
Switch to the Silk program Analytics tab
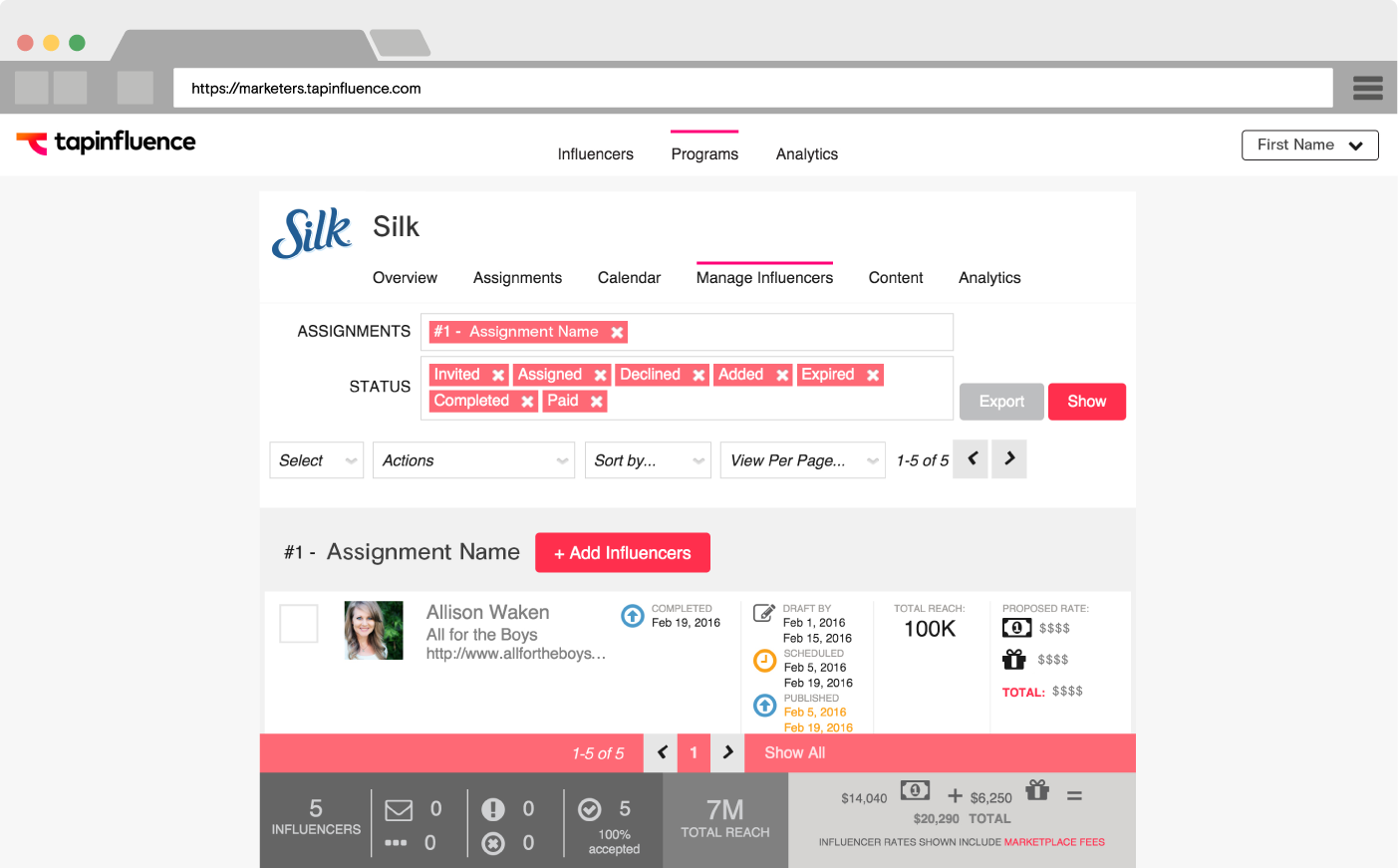[989, 278]
